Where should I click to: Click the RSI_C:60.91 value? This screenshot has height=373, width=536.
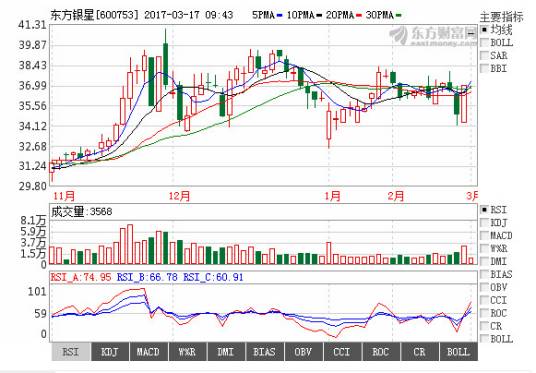[x=213, y=277]
